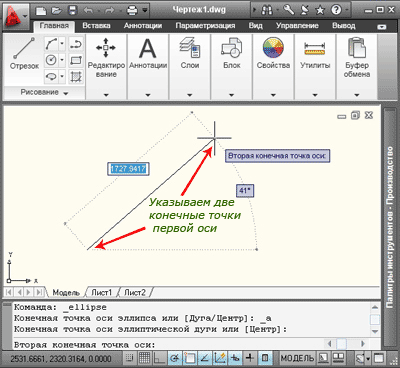Screen dimensions: 400x368
Task: Expand the circle tool dropdown arrow
Action: click(x=62, y=60)
